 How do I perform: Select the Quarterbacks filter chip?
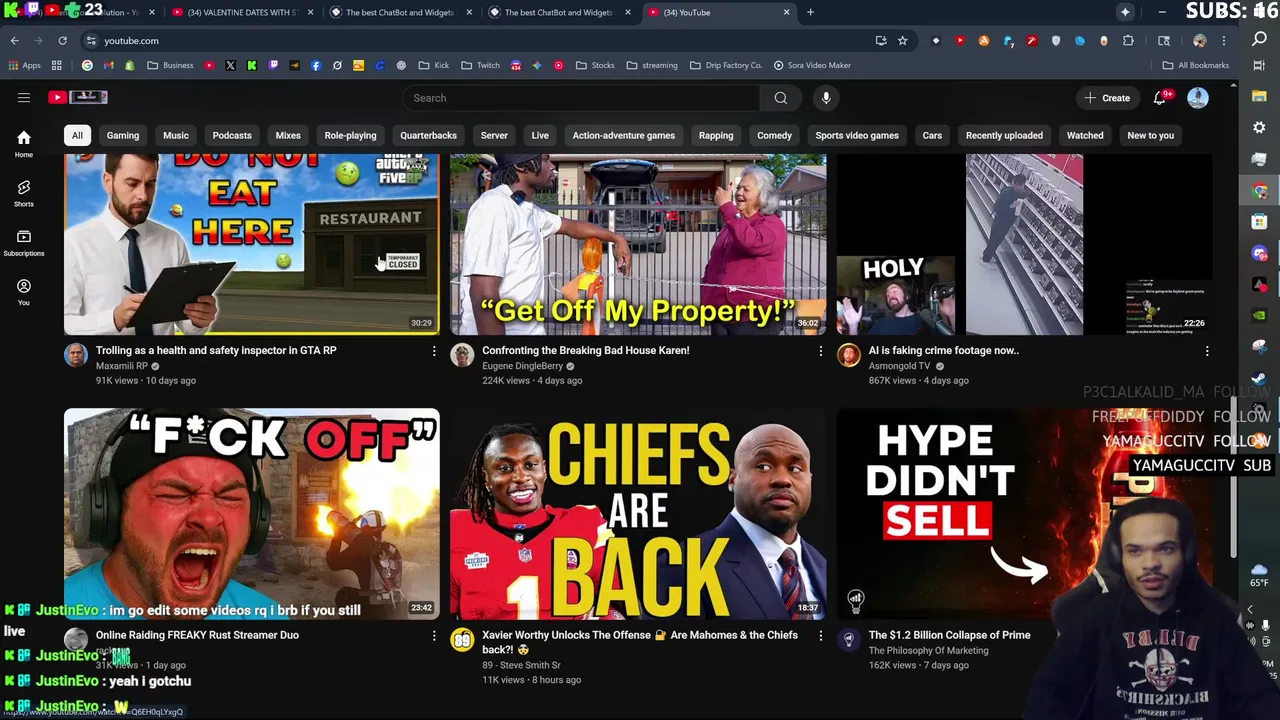[428, 135]
